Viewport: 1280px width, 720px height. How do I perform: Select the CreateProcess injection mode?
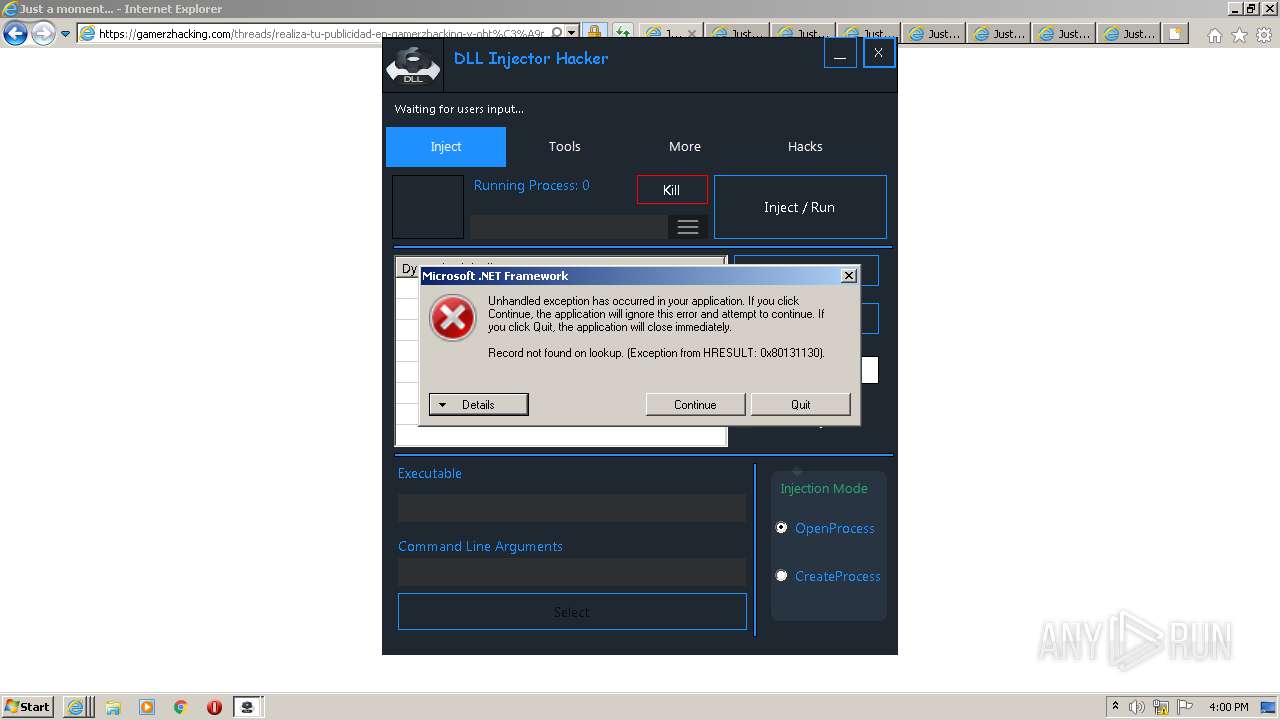click(782, 576)
